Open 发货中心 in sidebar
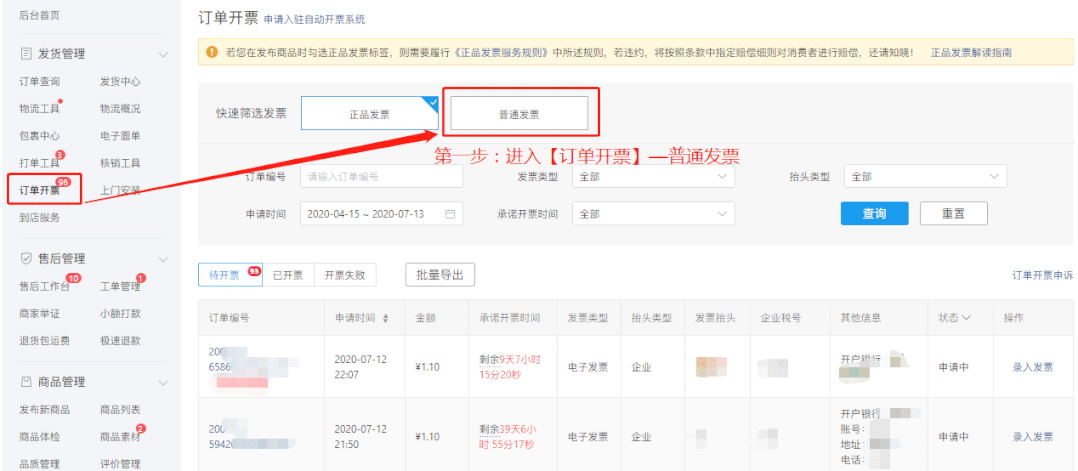The image size is (1078, 471). [120, 81]
